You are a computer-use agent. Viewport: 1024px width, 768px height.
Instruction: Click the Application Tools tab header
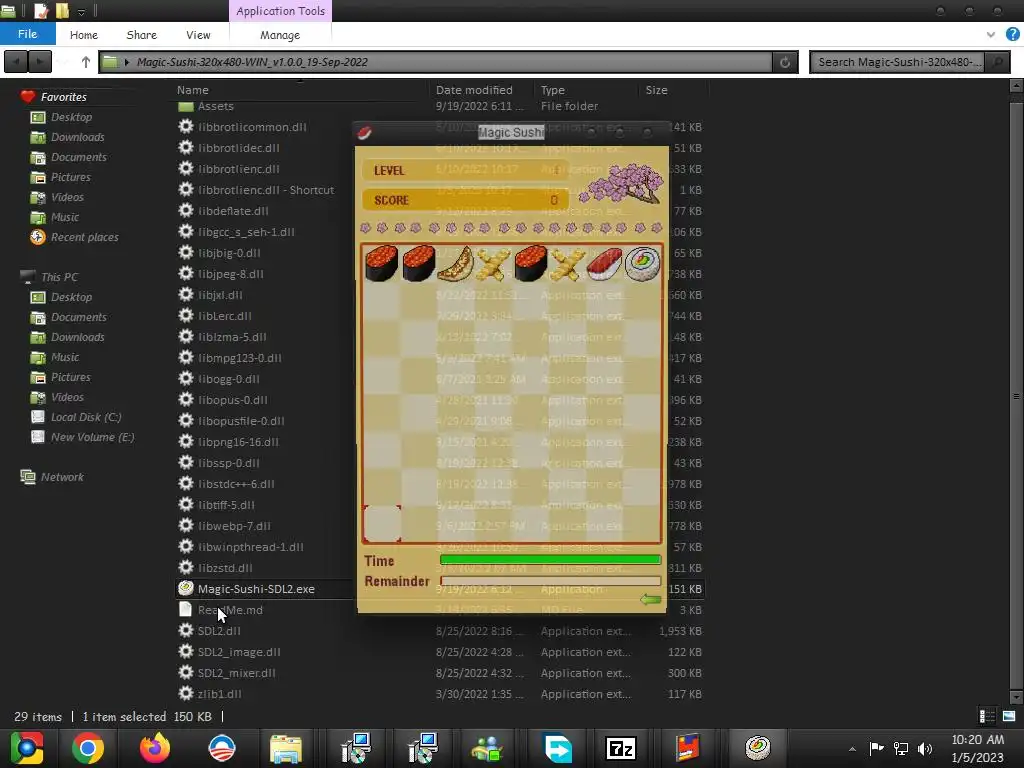click(280, 11)
